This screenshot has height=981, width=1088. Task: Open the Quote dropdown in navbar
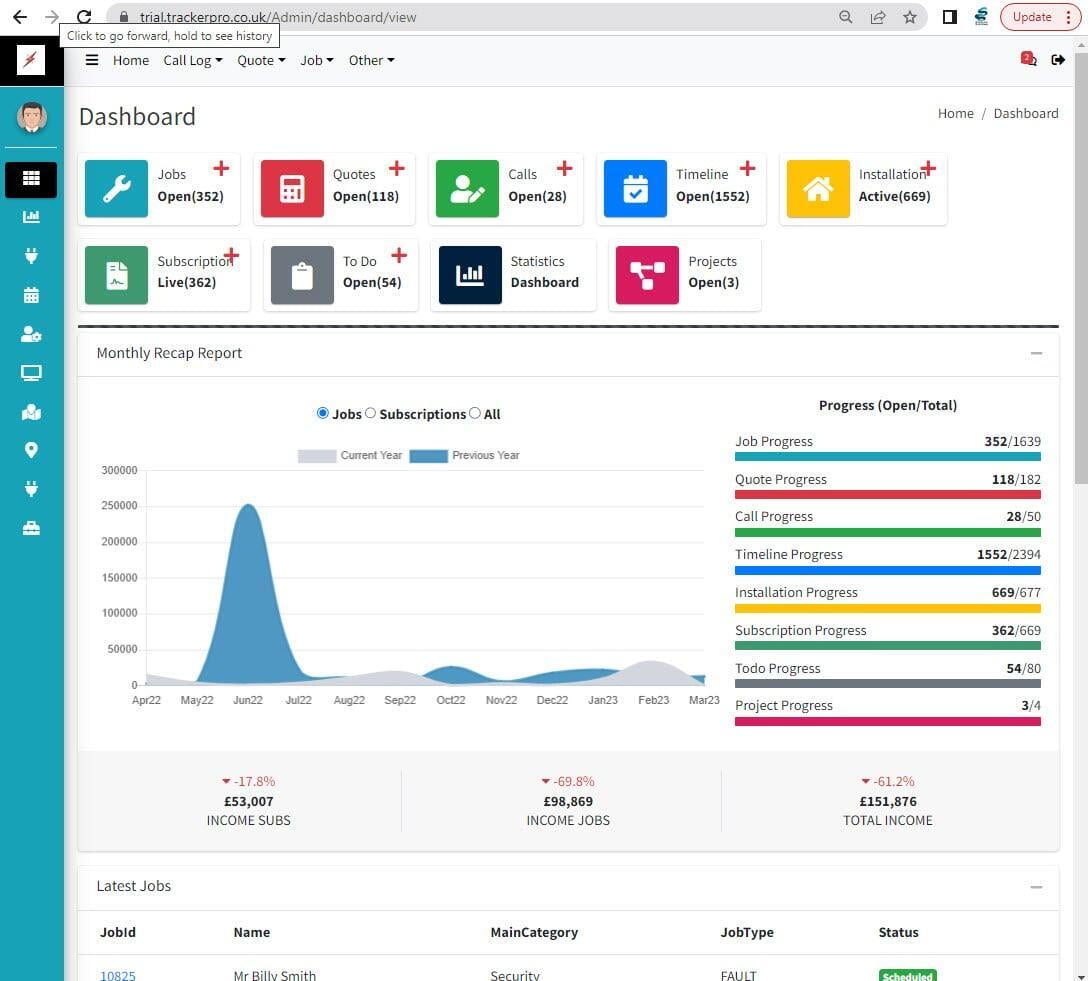[x=260, y=60]
